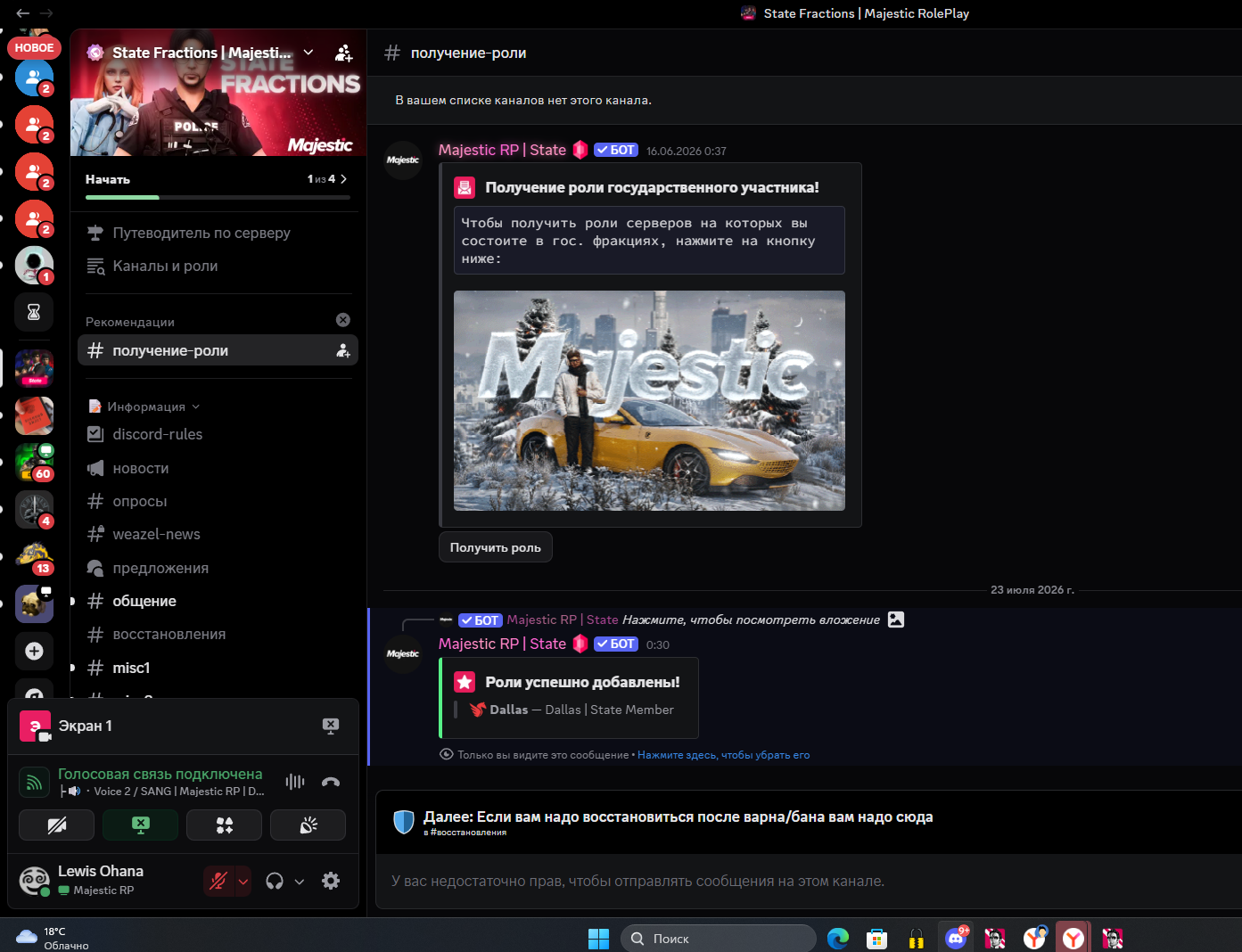The image size is (1242, 952).
Task: Toggle headphones deafen
Action: coord(275,881)
